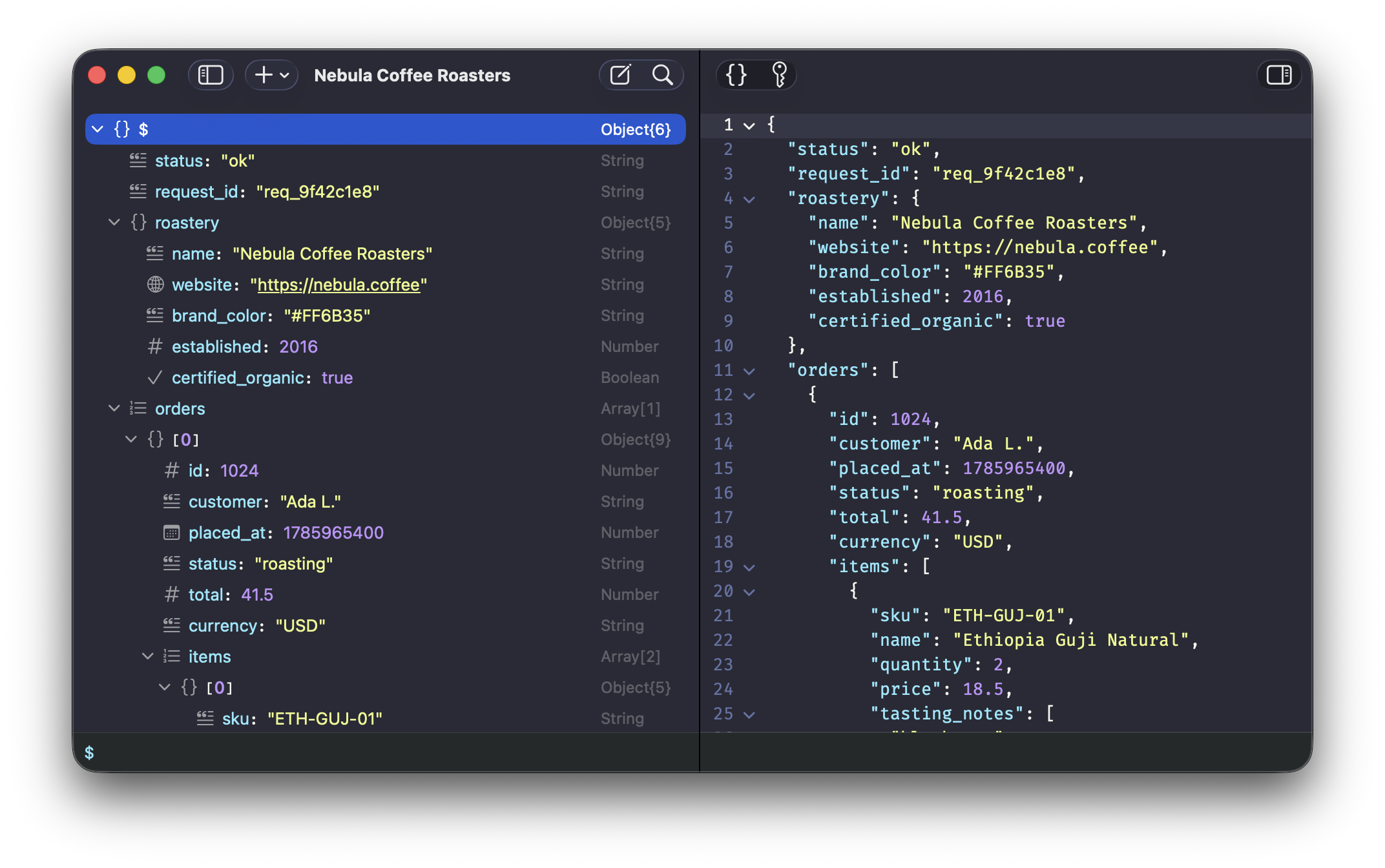Viewport: 1385px width, 868px height.
Task: Click the string icon beside roastery name
Action: [155, 253]
